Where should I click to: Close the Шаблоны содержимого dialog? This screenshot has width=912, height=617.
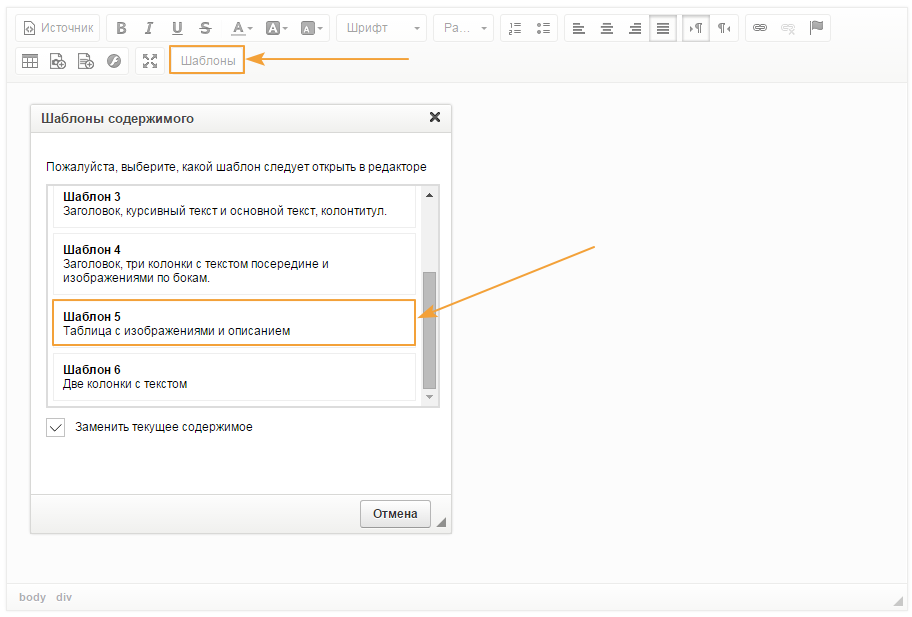pyautogui.click(x=434, y=117)
